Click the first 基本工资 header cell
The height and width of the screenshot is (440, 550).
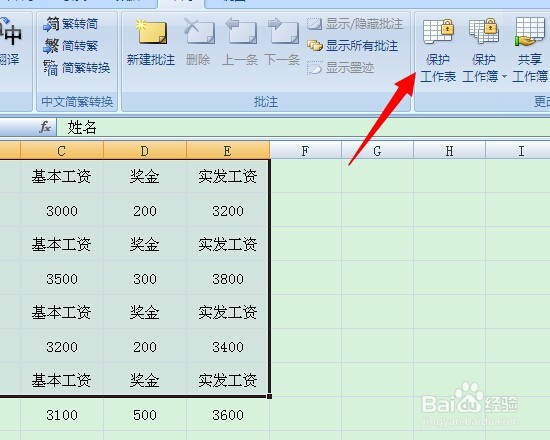[x=62, y=176]
